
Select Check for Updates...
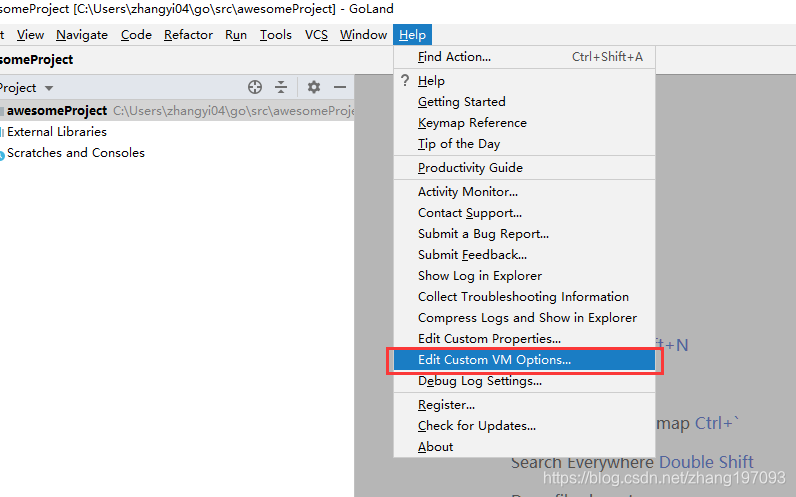coord(524,426)
